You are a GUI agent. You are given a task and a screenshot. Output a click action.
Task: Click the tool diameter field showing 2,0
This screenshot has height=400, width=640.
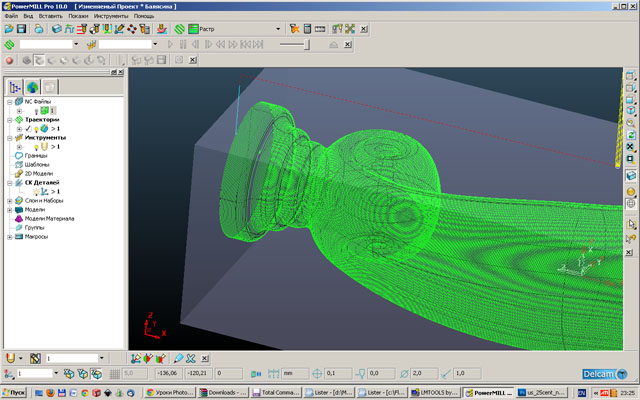pos(424,373)
